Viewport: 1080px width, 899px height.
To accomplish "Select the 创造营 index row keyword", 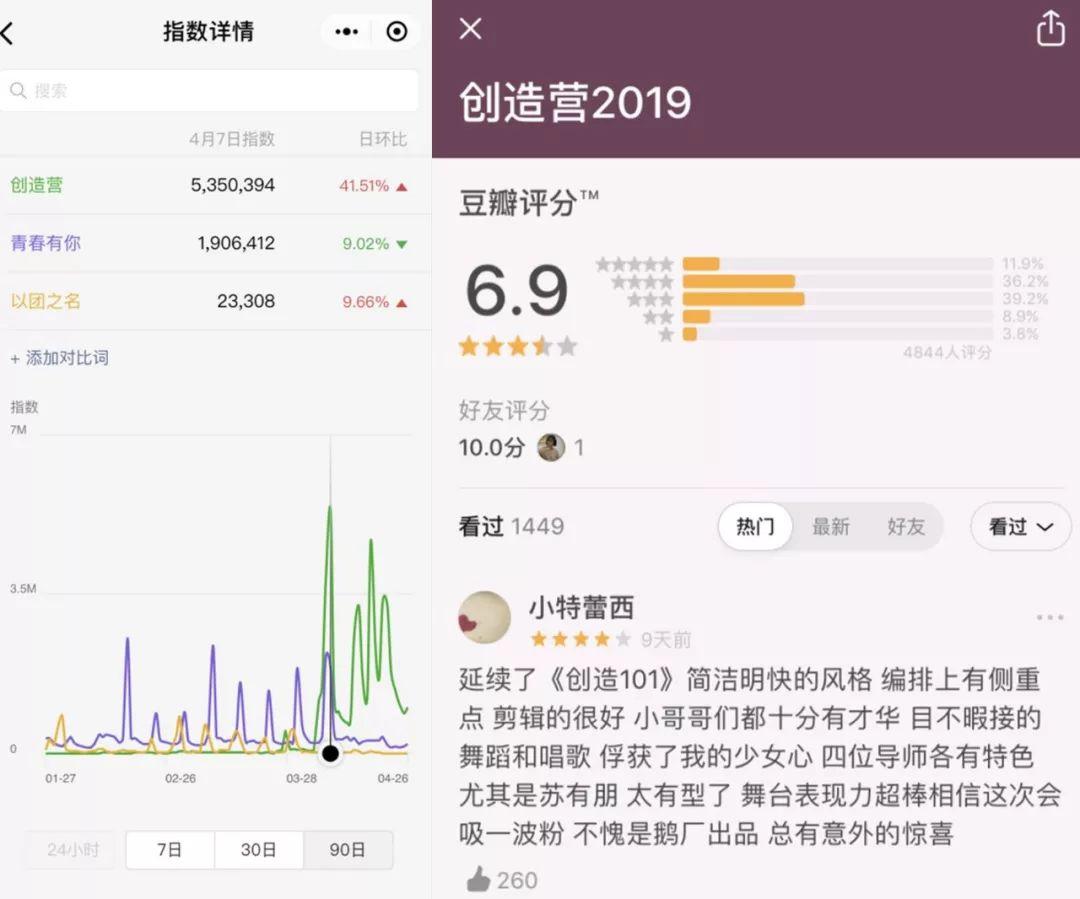I will pos(37,185).
